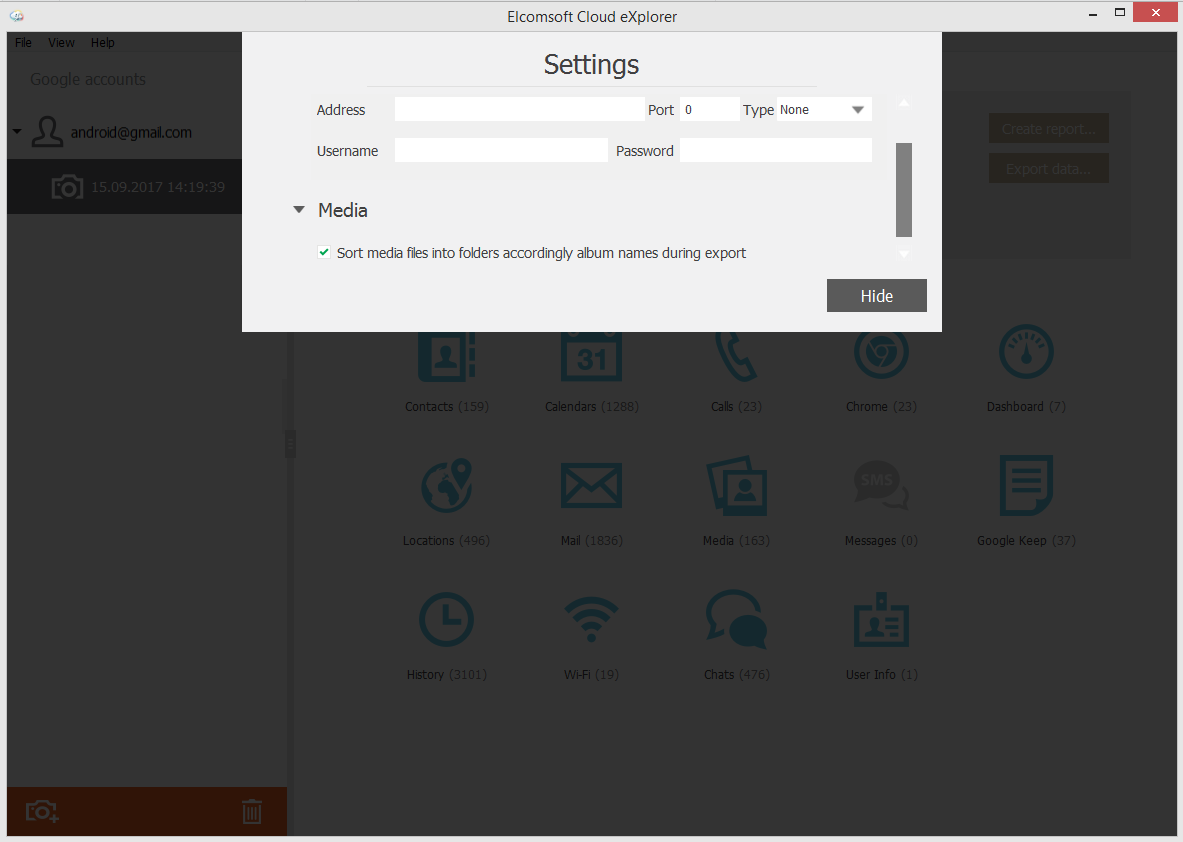The image size is (1183, 842).
Task: Open the History clock icon
Action: coord(446,620)
